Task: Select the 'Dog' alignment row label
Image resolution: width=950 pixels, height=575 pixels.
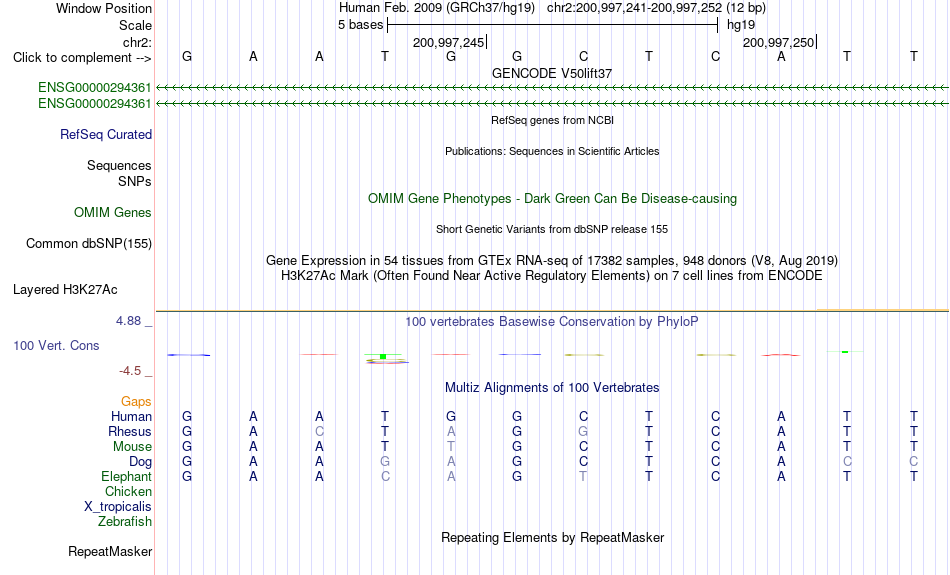Action: (x=141, y=462)
